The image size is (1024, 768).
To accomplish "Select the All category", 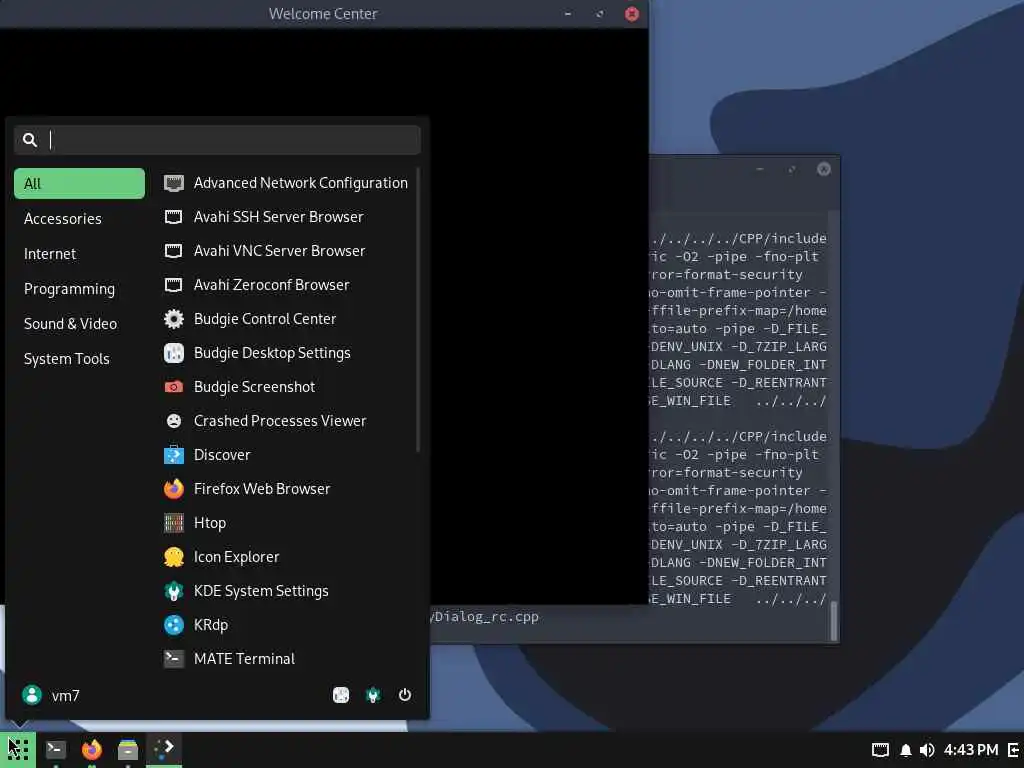I will [79, 184].
